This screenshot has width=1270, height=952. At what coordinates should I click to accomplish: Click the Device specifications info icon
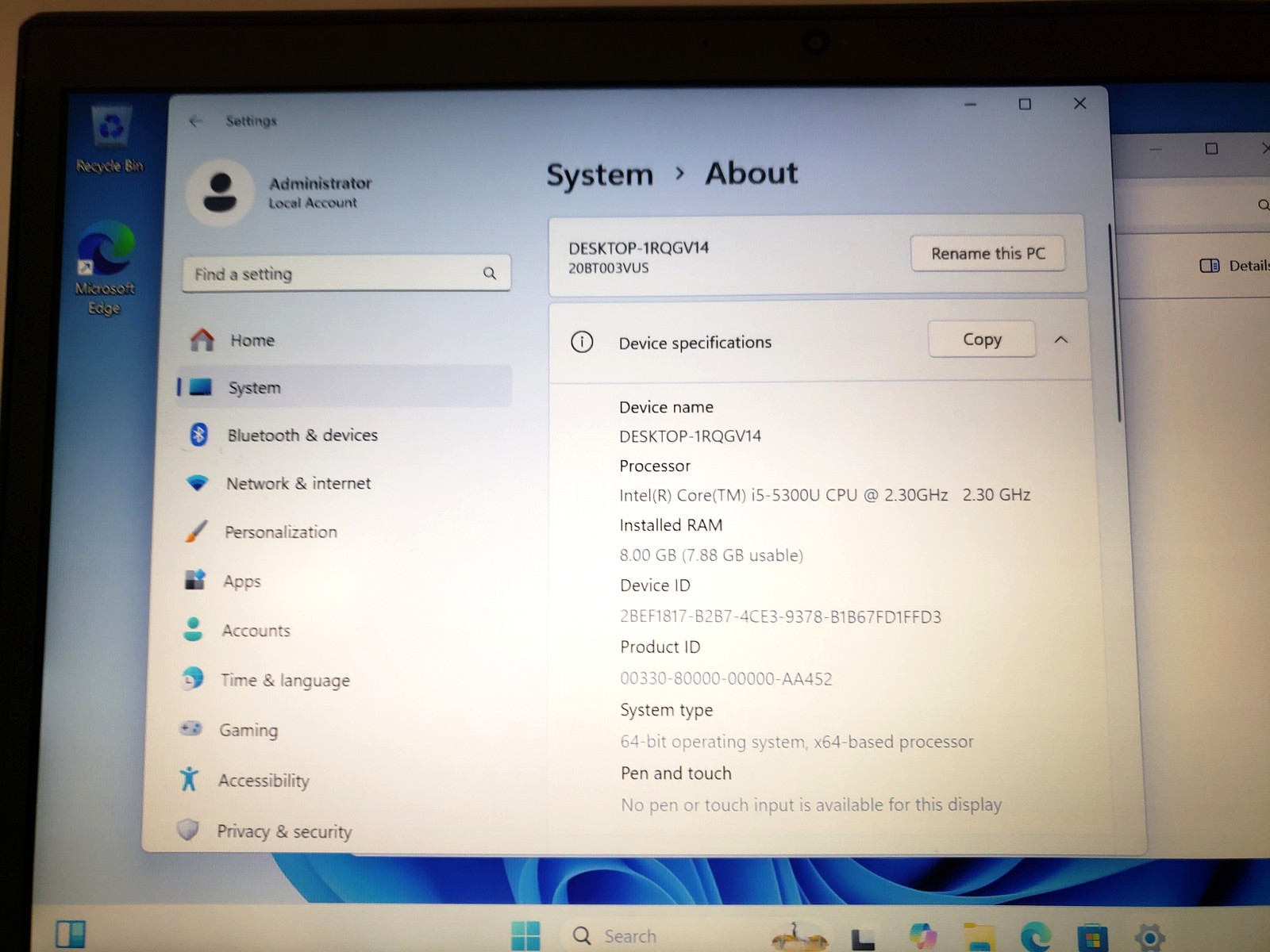tap(582, 342)
